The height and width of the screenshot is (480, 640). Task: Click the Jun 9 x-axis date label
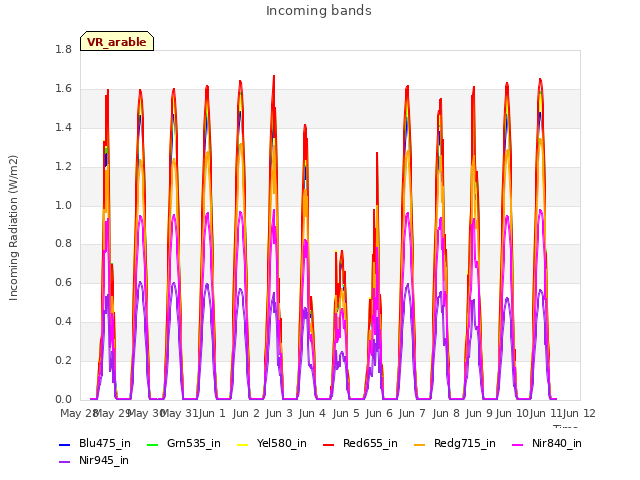click(x=479, y=413)
